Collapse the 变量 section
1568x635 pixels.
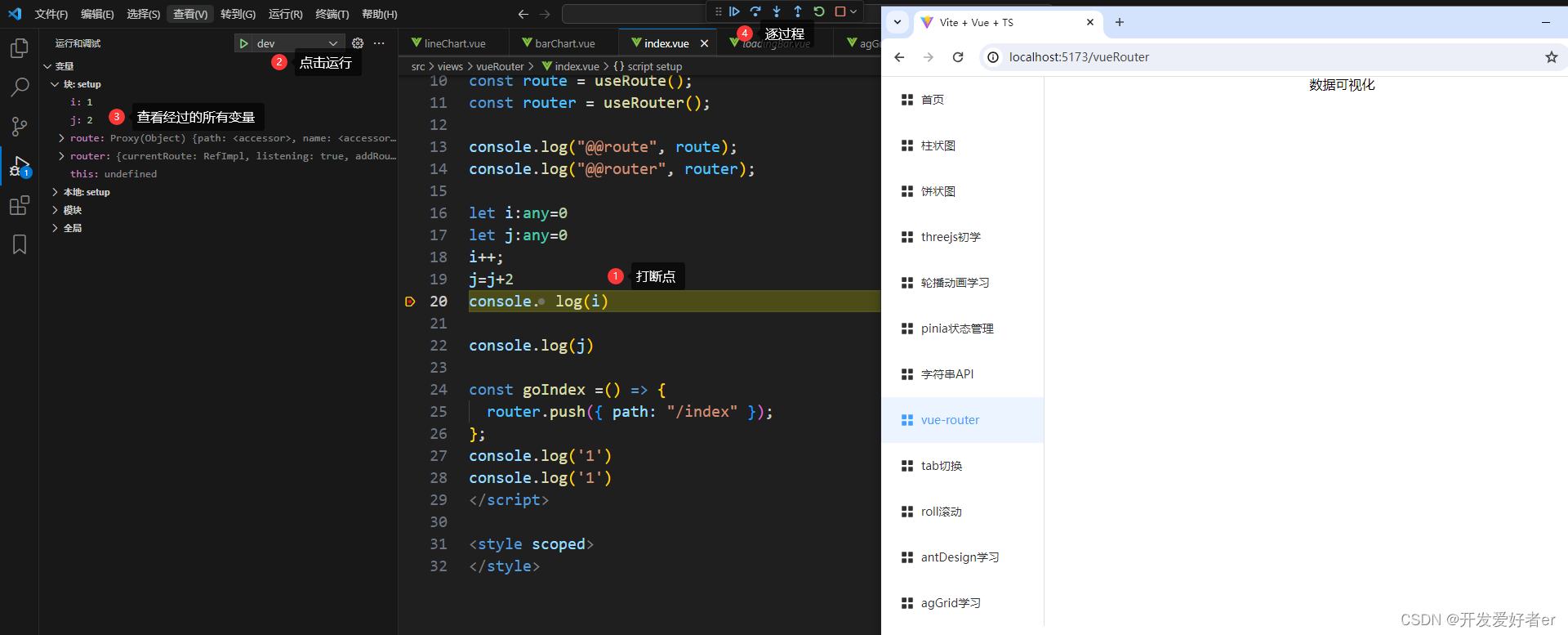pos(47,66)
